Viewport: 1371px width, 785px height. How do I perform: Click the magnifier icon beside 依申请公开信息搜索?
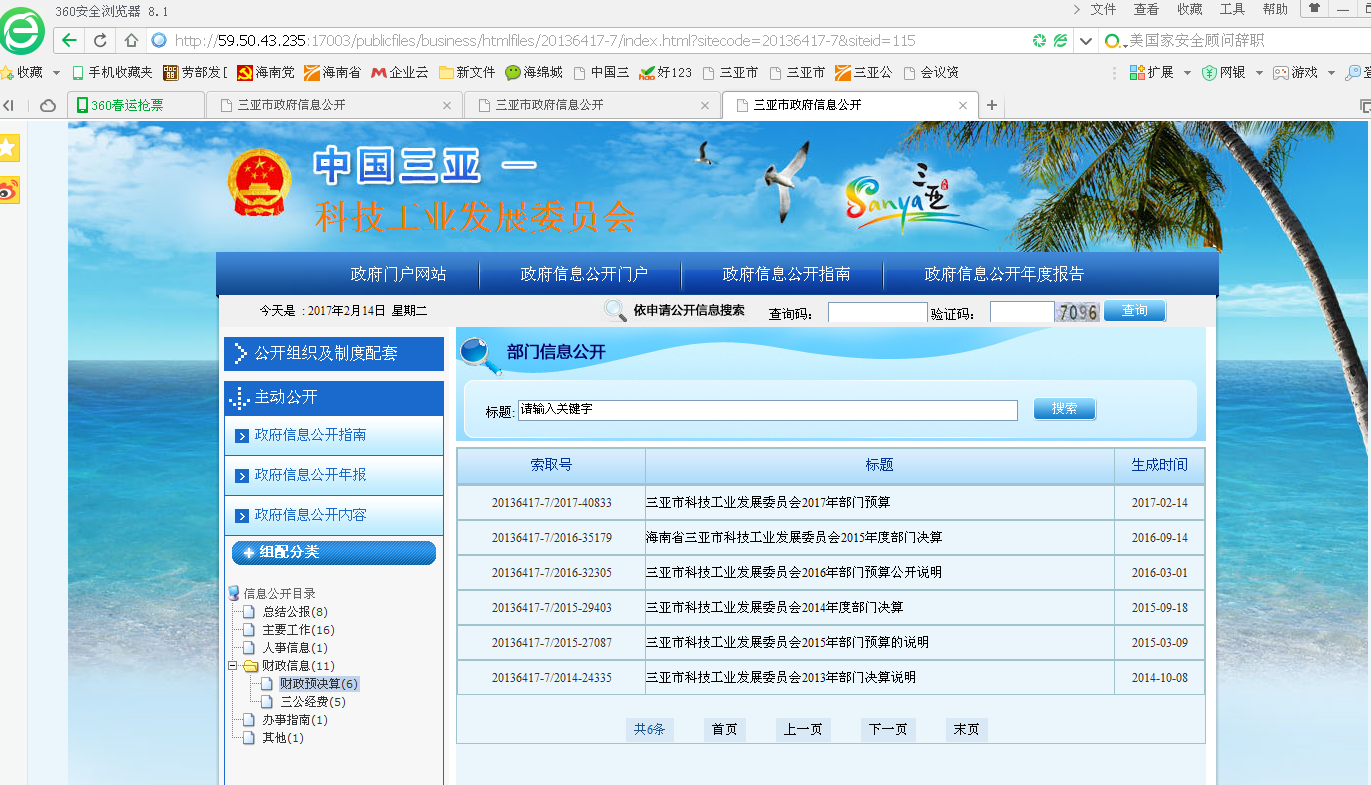tap(616, 311)
